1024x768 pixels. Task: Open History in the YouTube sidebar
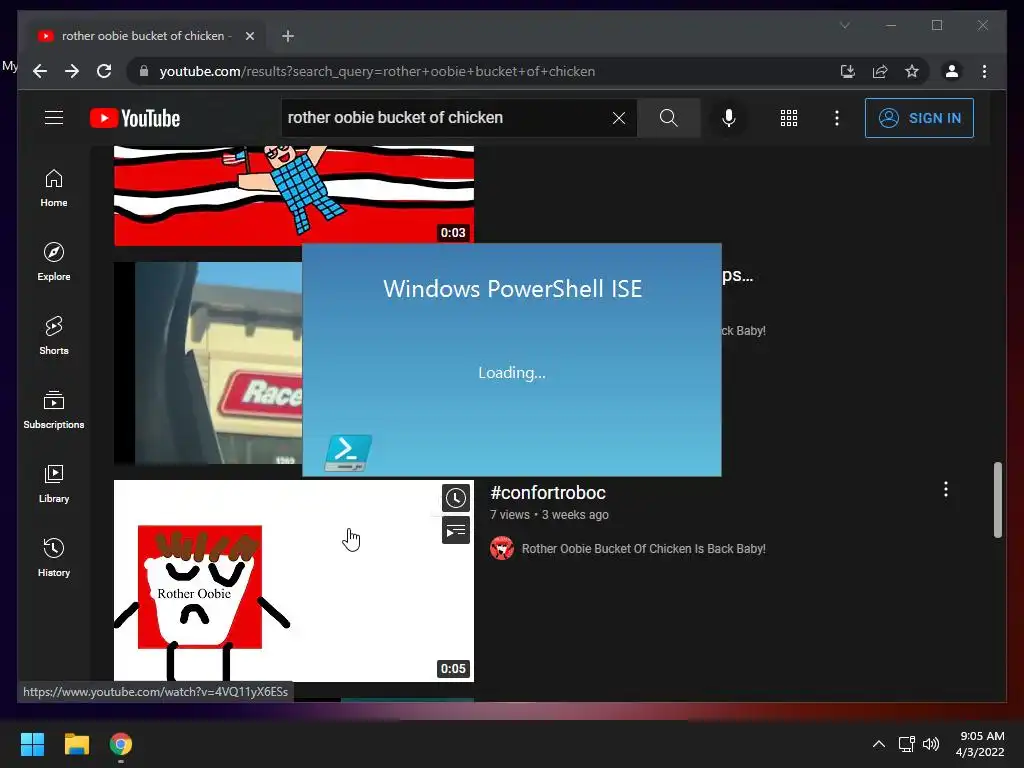coord(54,557)
